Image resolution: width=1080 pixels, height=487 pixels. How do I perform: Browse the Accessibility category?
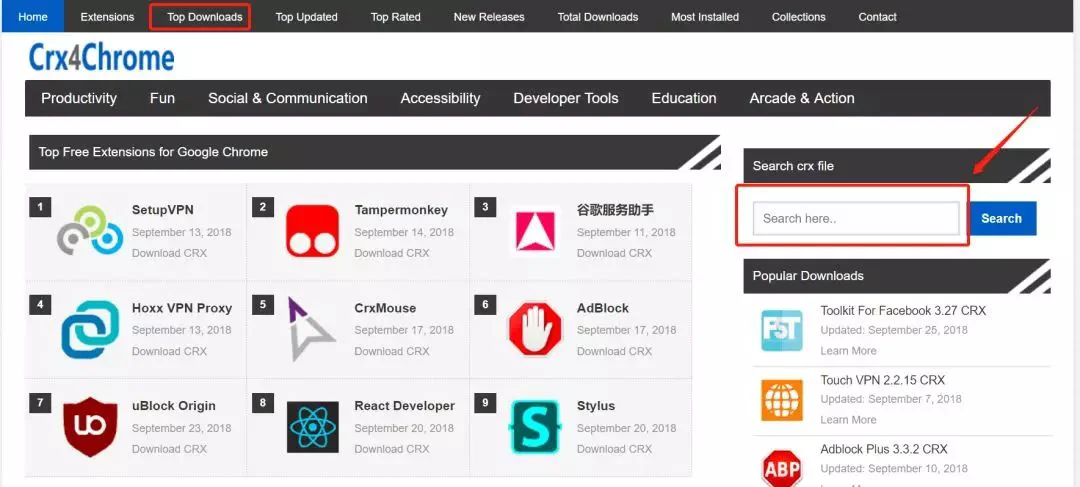(x=440, y=99)
